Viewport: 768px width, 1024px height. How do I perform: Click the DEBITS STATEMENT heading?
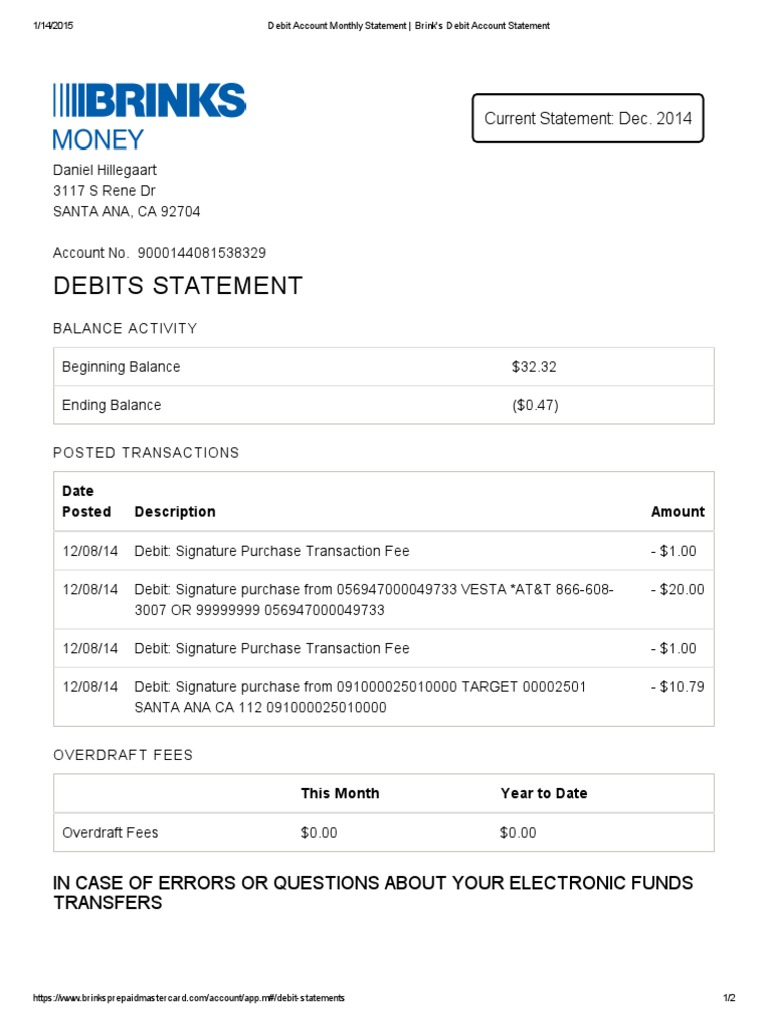[177, 286]
